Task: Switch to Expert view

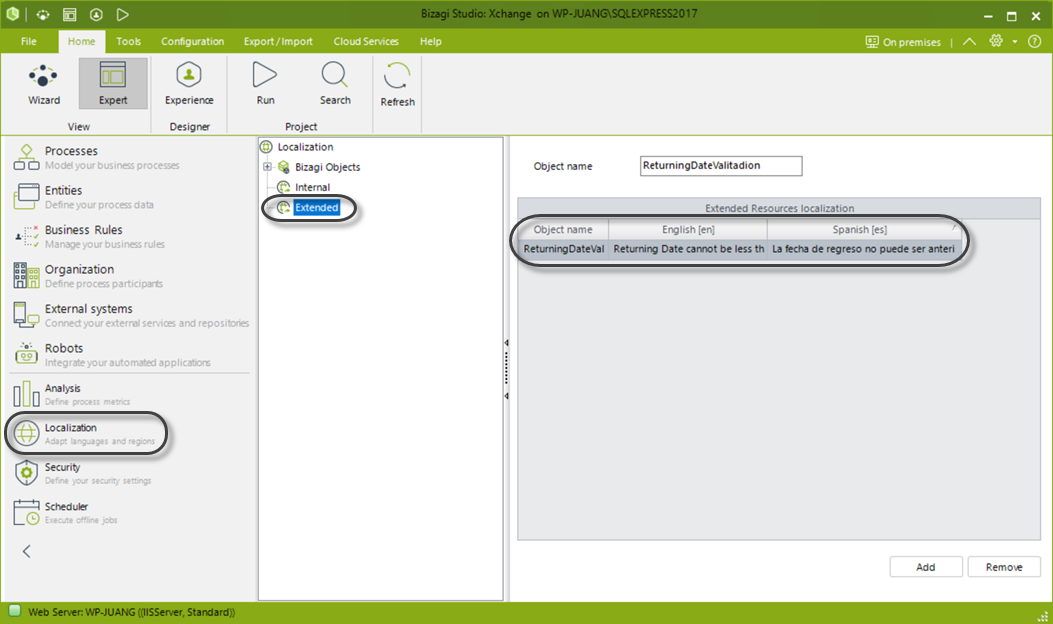Action: 113,84
